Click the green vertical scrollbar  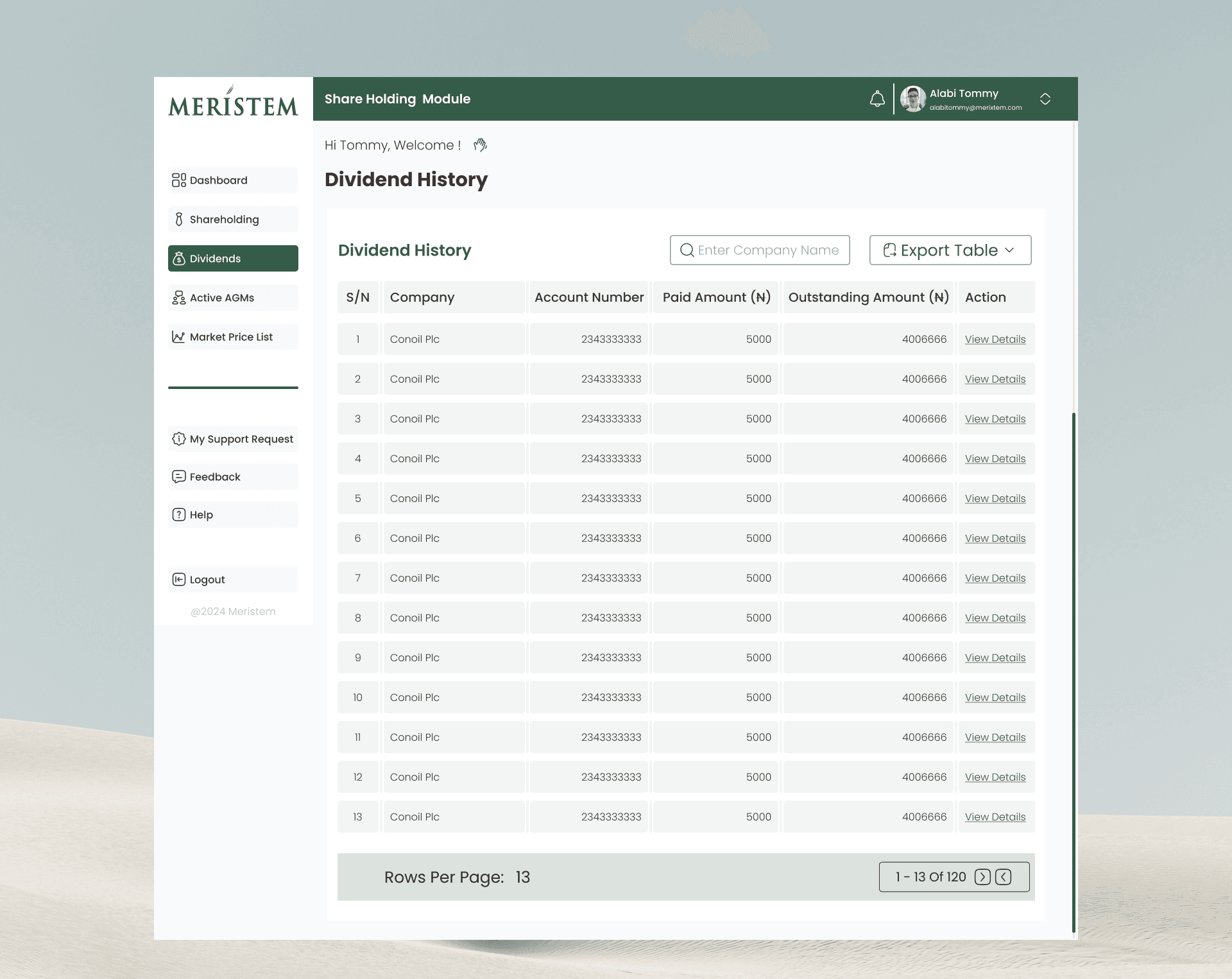coord(1073,671)
